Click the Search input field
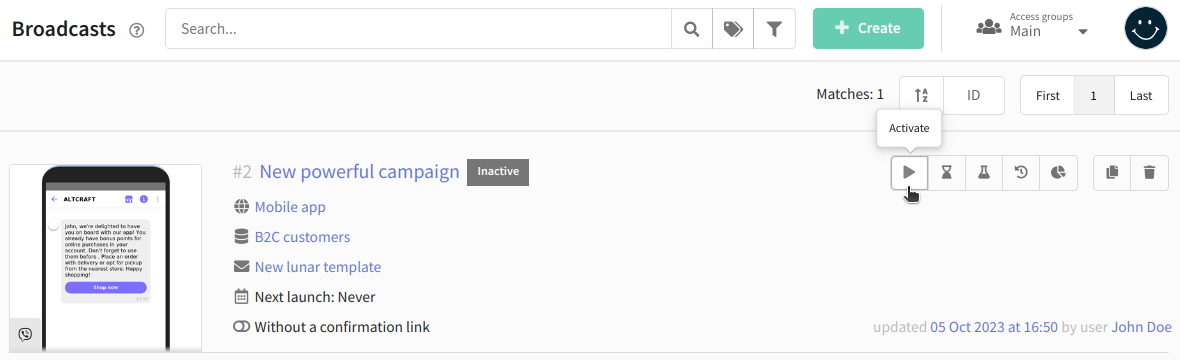This screenshot has width=1180, height=360. (418, 29)
